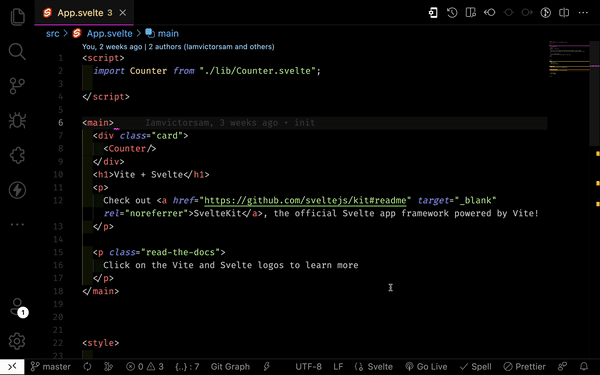600x375 pixels.
Task: Open notifications bell
Action: click(x=584, y=367)
